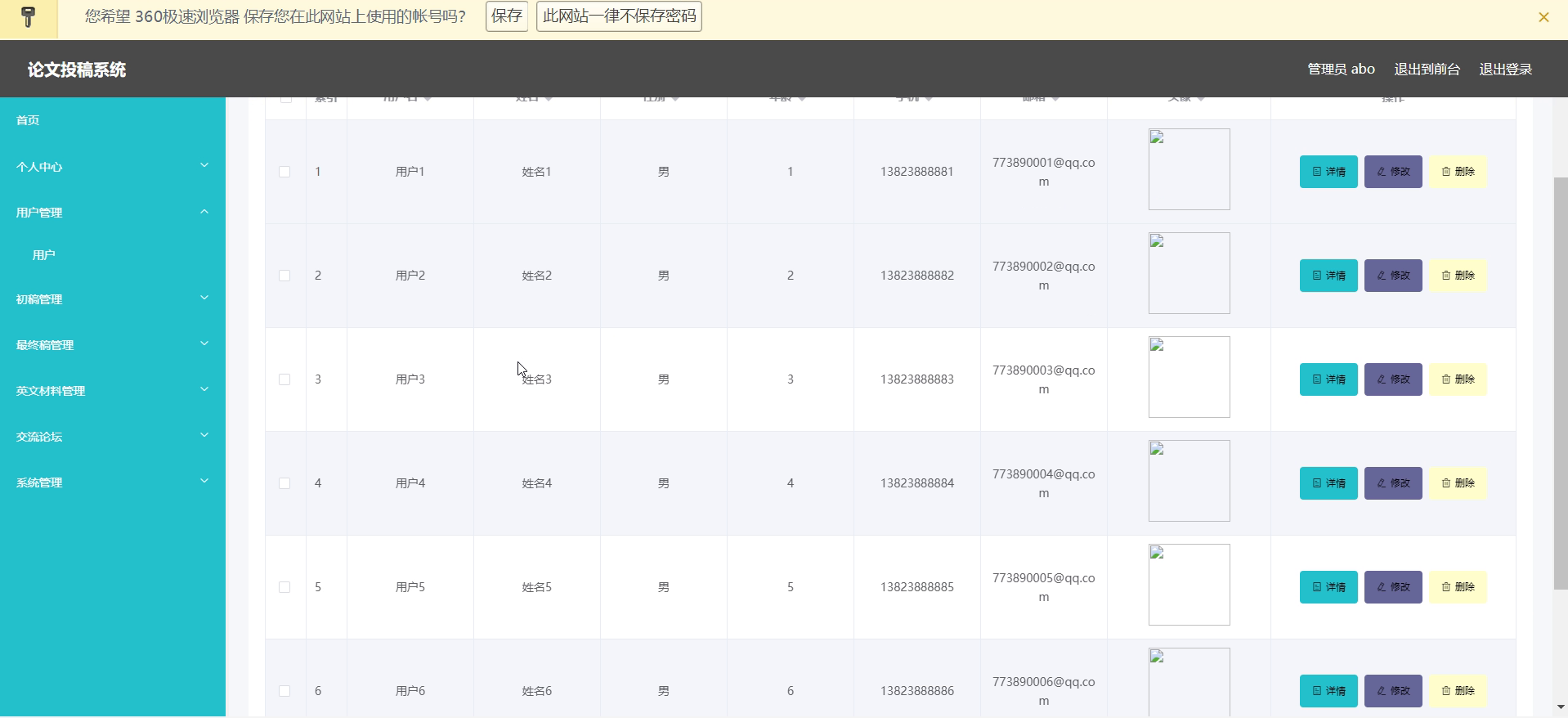Click 修改 to edit 用户3
1568x718 pixels.
[x=1393, y=379]
